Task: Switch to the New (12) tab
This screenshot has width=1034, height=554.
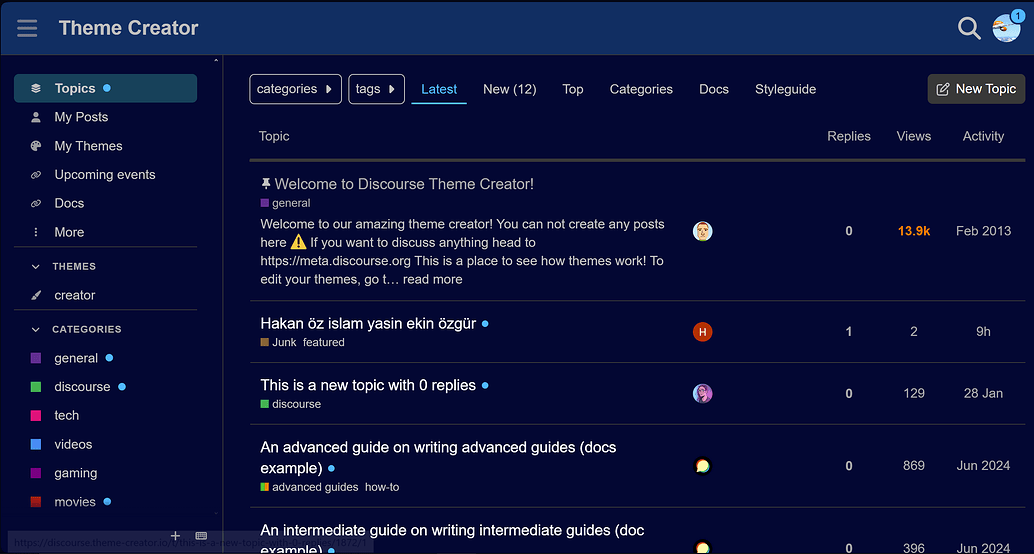Action: click(x=509, y=89)
